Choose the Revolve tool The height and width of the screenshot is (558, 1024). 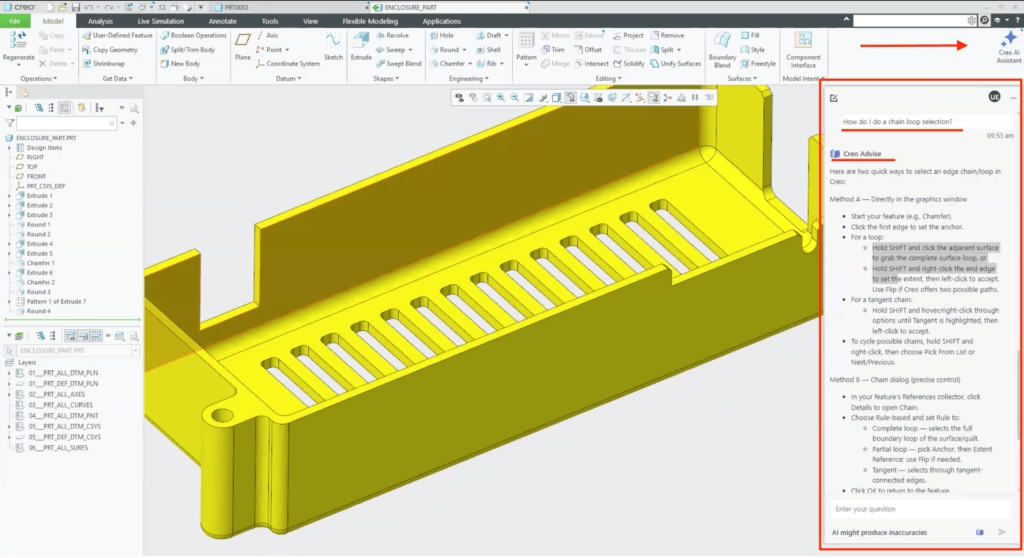[x=392, y=35]
